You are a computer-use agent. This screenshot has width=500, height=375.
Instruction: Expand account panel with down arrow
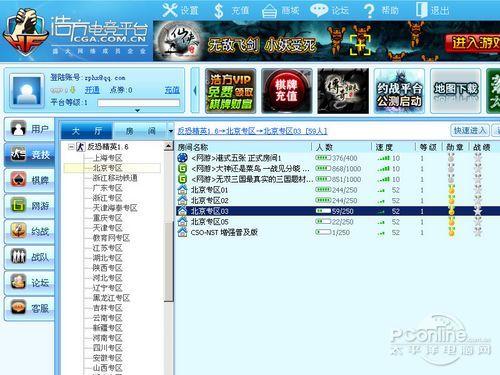coord(137,110)
